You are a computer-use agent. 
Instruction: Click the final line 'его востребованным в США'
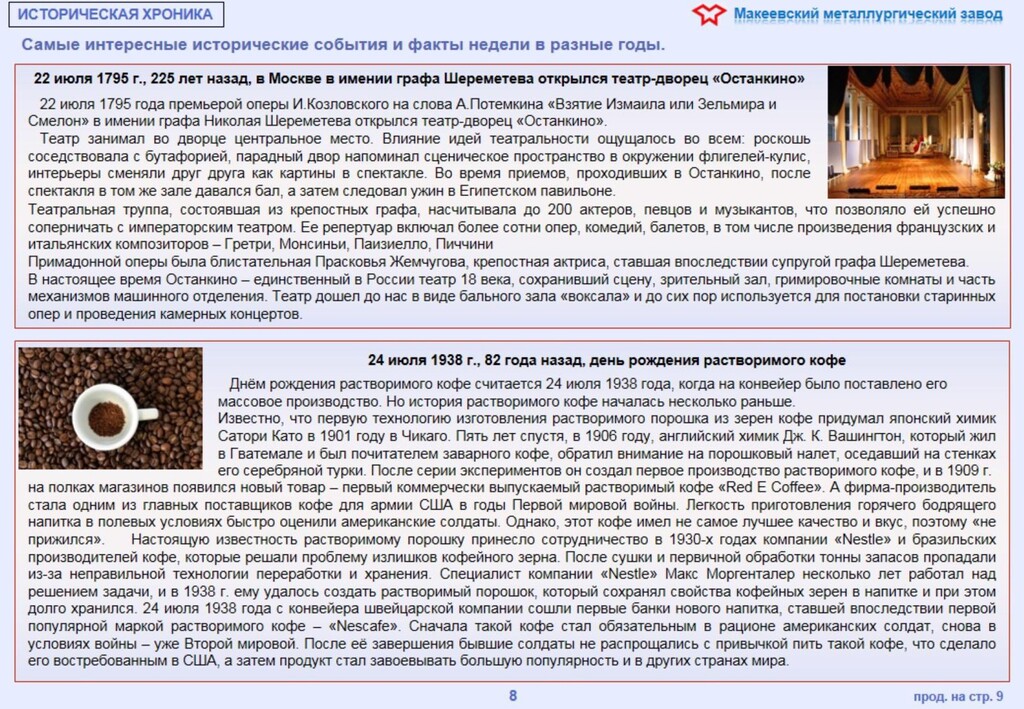click(x=409, y=661)
